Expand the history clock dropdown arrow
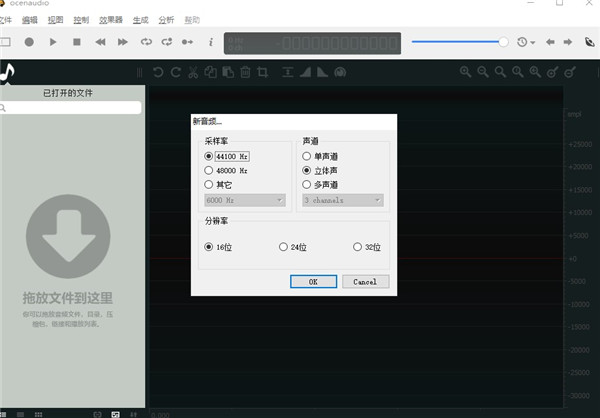 (534, 42)
